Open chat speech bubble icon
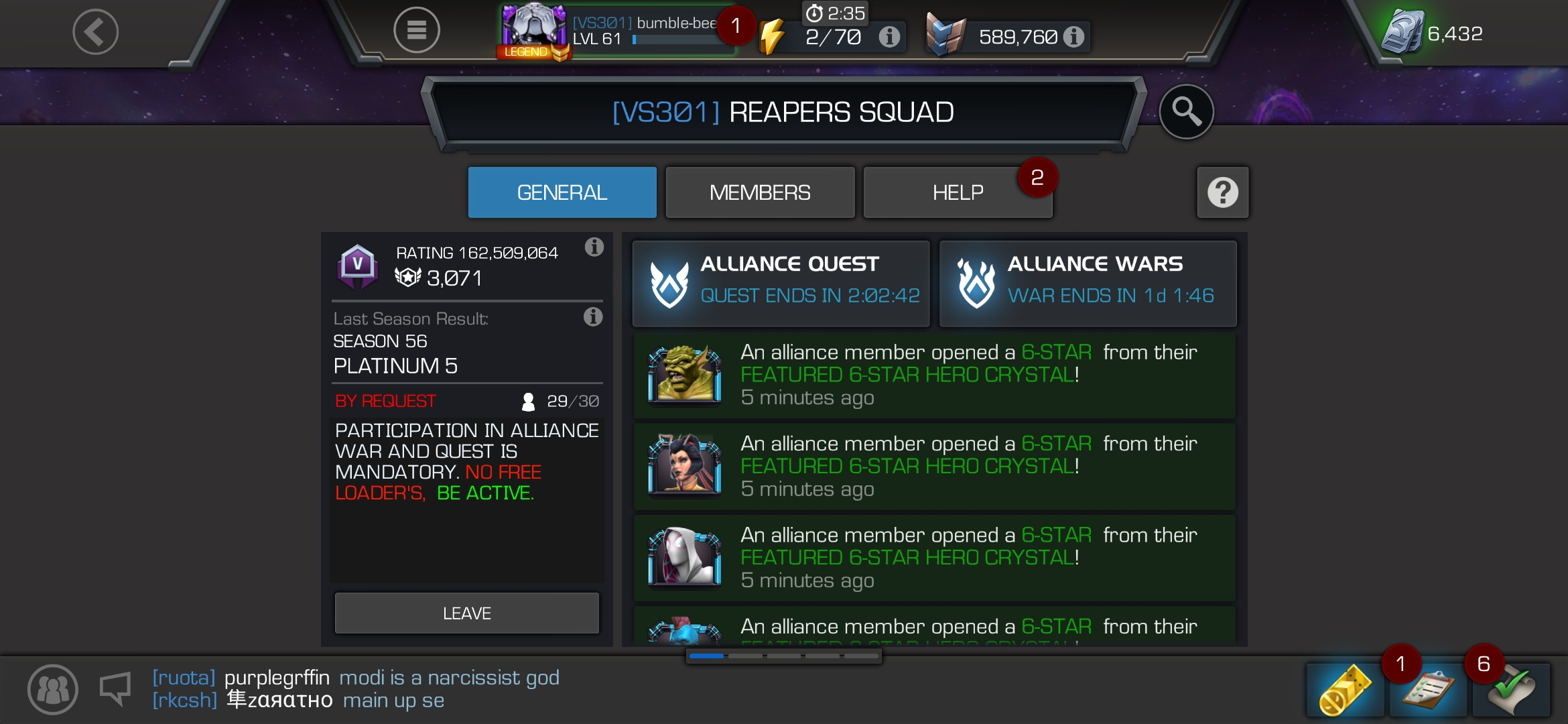 click(115, 689)
